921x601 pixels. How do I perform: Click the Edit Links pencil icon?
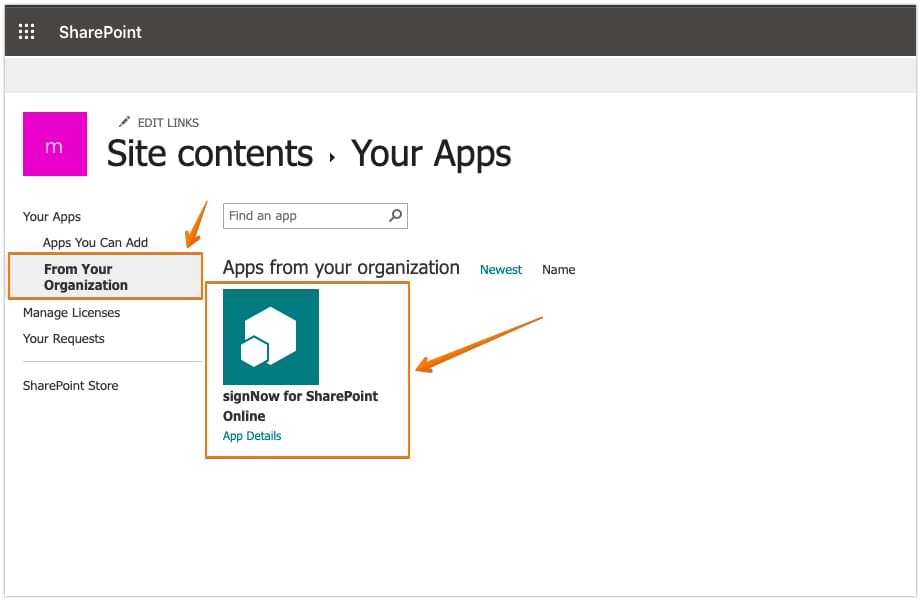124,122
